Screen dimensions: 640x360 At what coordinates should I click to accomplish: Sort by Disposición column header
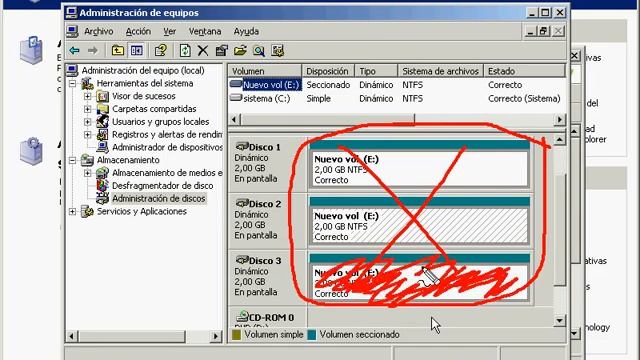pyautogui.click(x=328, y=71)
